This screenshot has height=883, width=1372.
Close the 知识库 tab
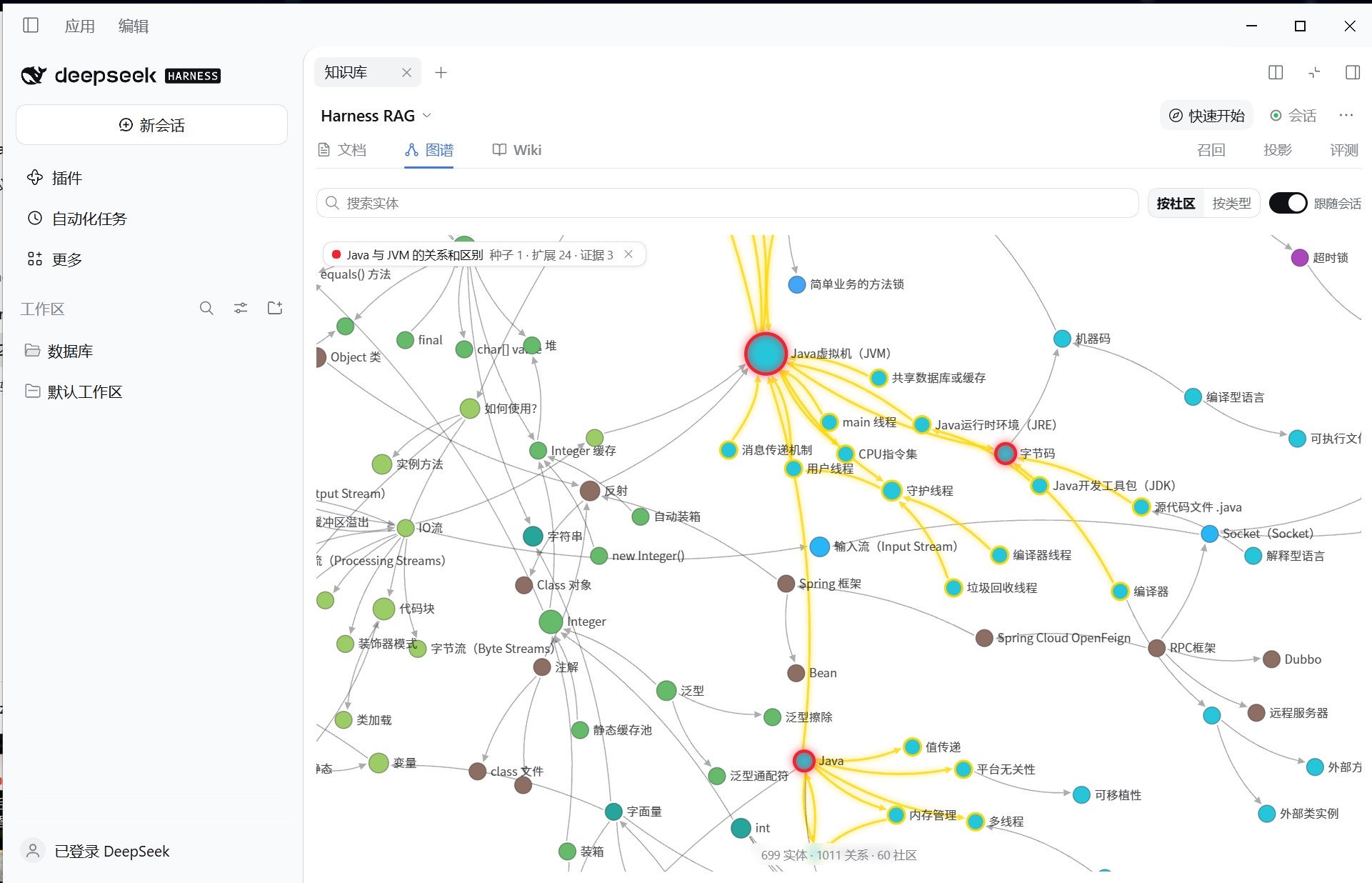406,72
